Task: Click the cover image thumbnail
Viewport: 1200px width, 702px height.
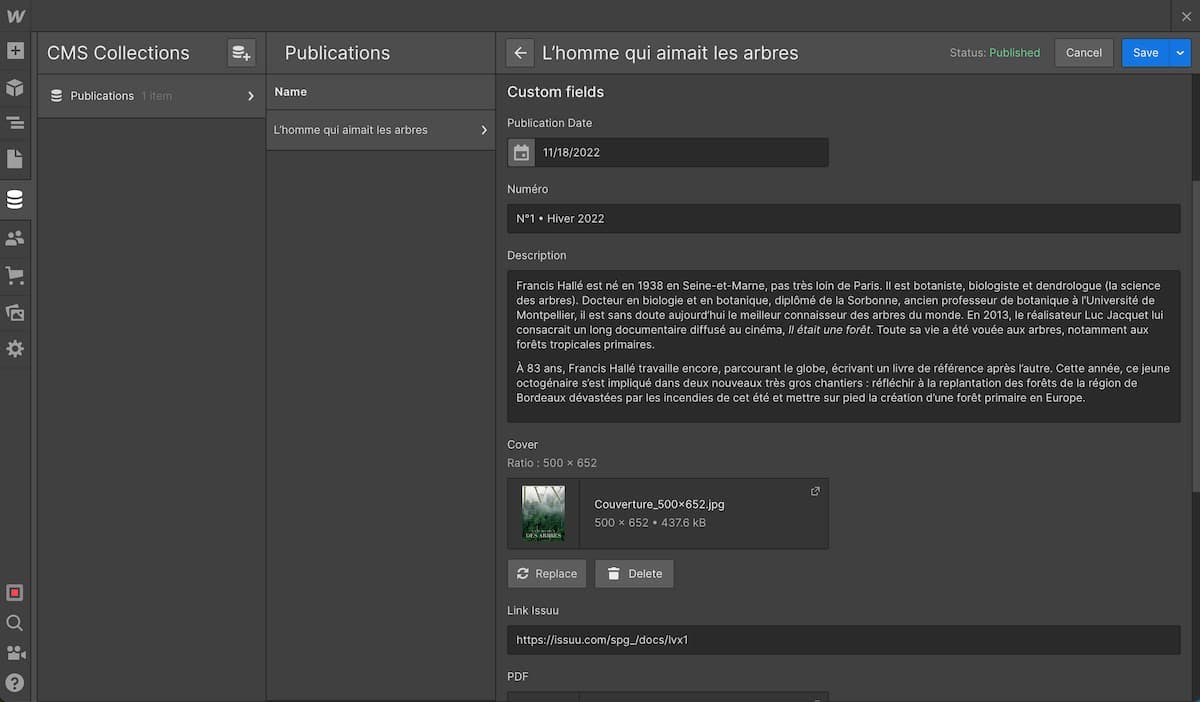Action: (543, 514)
